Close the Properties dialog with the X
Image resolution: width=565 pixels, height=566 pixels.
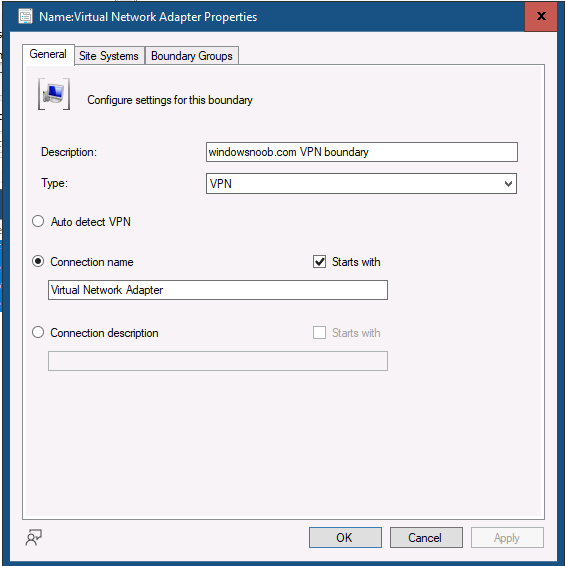coord(540,16)
